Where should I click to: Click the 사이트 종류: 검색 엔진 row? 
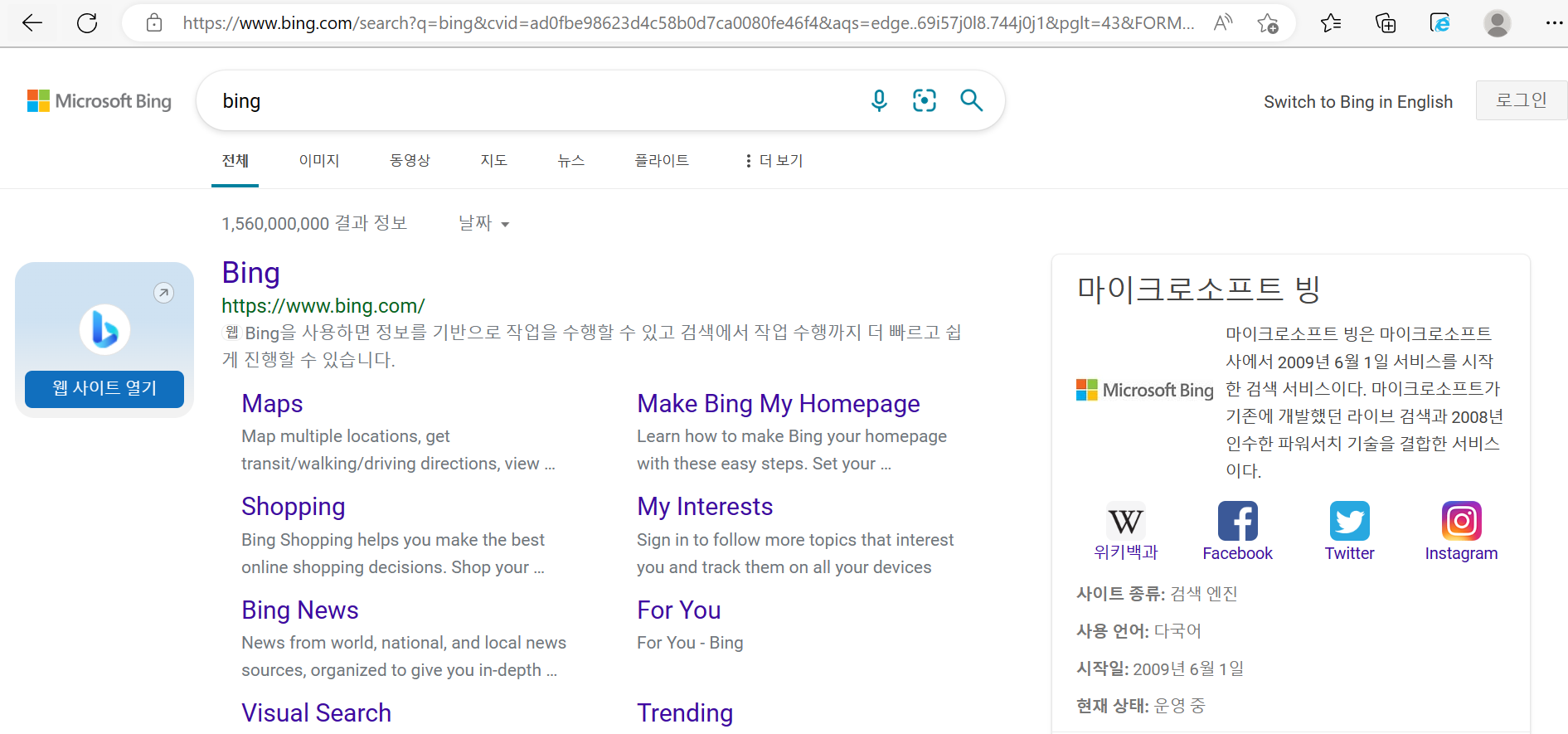[x=1157, y=594]
